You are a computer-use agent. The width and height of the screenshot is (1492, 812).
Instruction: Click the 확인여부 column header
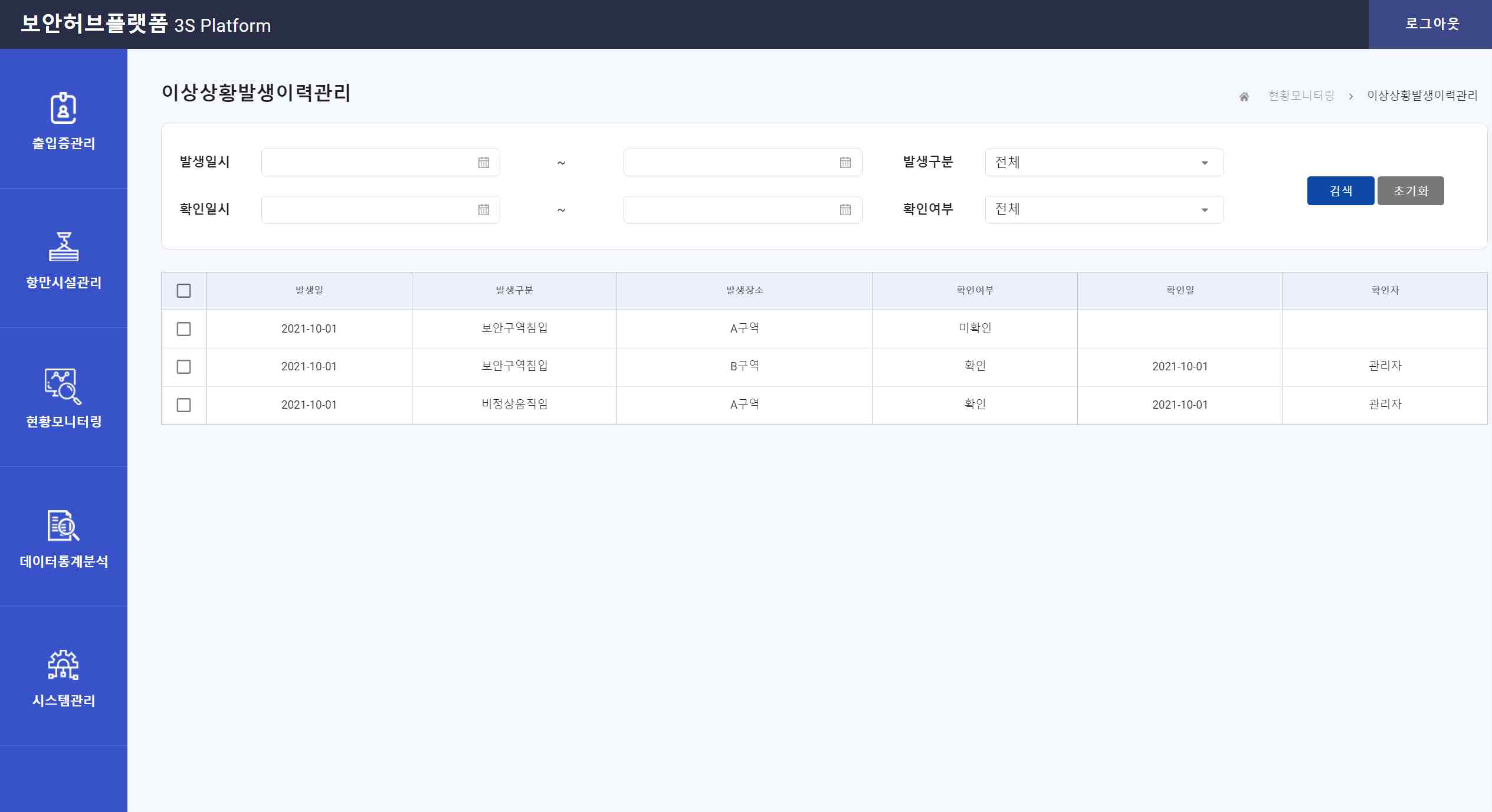point(975,290)
